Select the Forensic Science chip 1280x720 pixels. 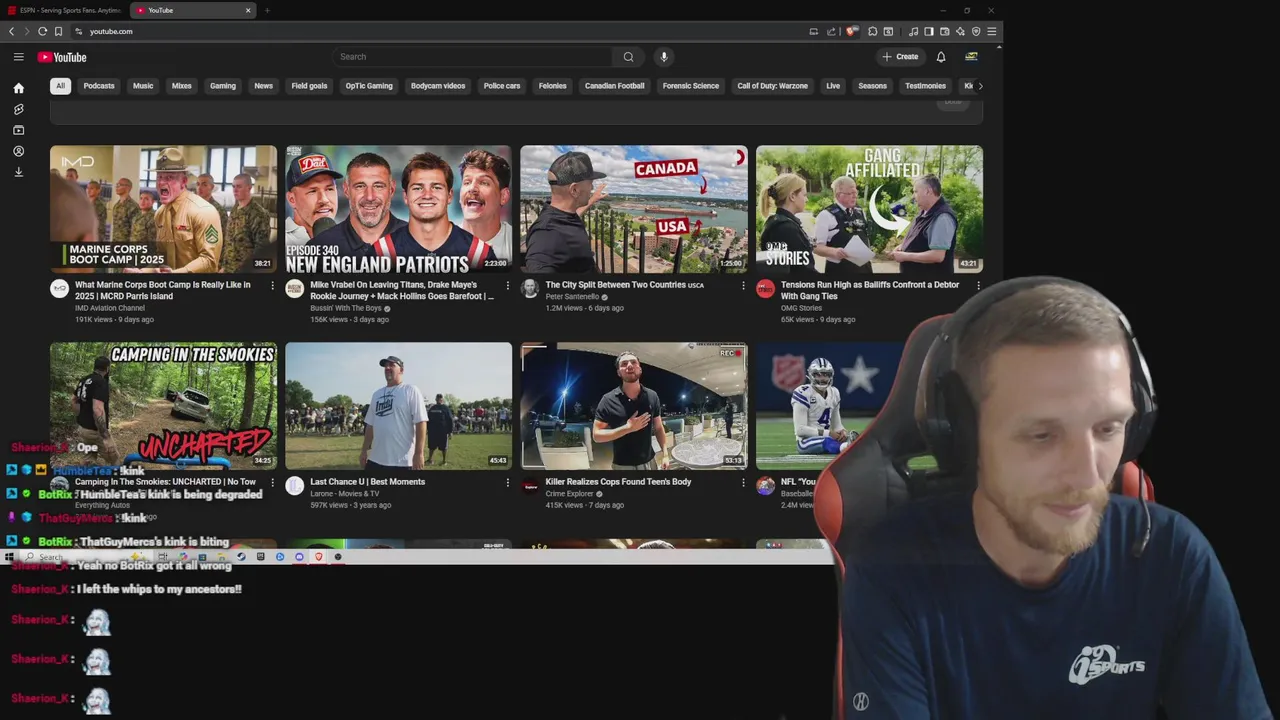coord(691,86)
